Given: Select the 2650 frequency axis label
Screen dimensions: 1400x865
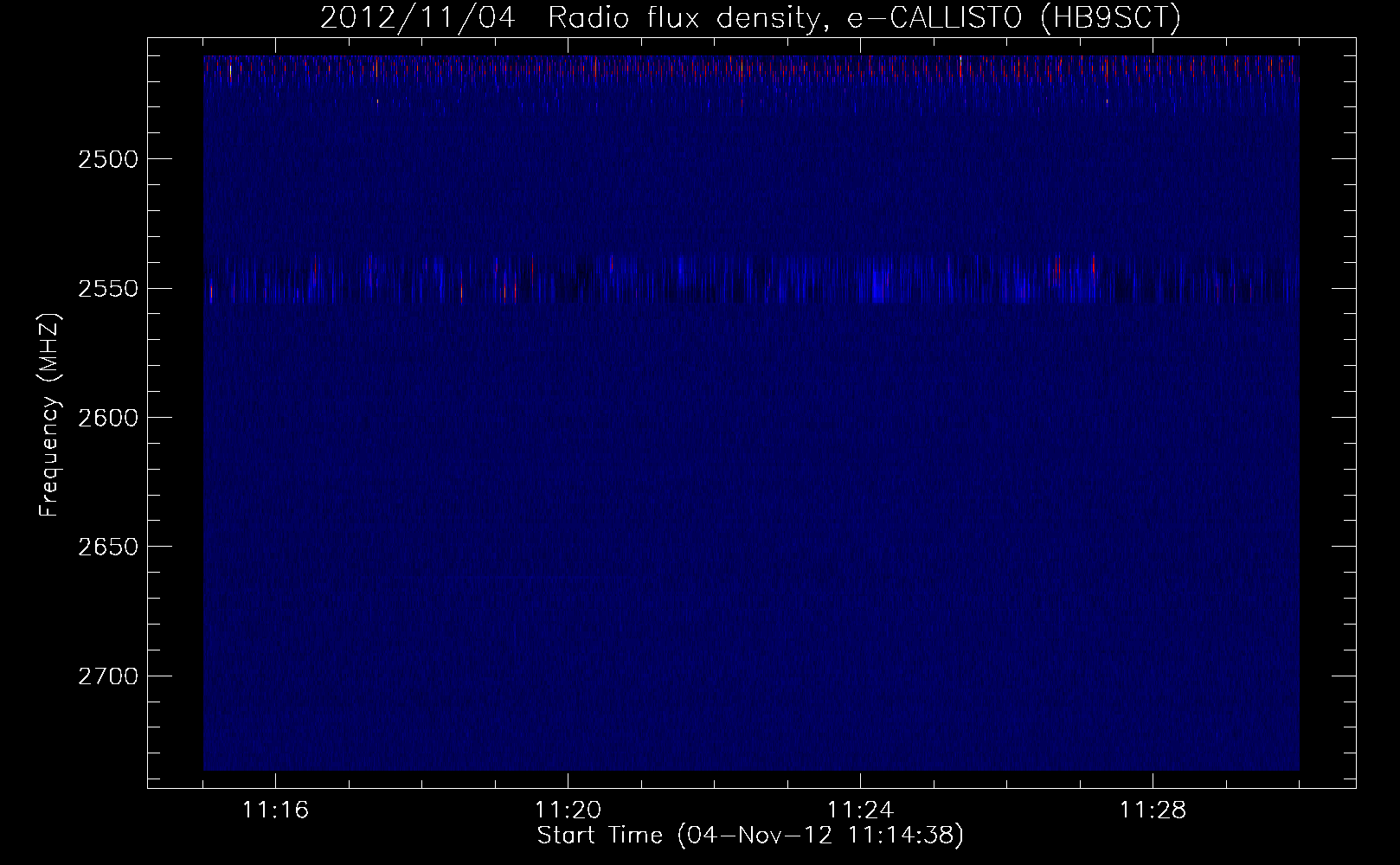Looking at the screenshot, I should tap(107, 547).
